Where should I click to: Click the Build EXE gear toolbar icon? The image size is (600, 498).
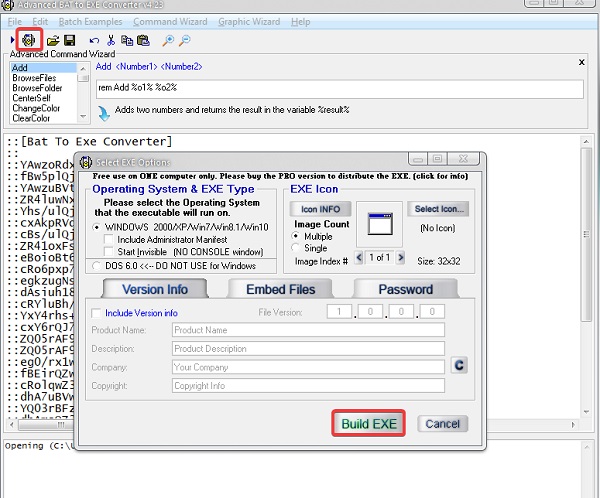(x=28, y=40)
